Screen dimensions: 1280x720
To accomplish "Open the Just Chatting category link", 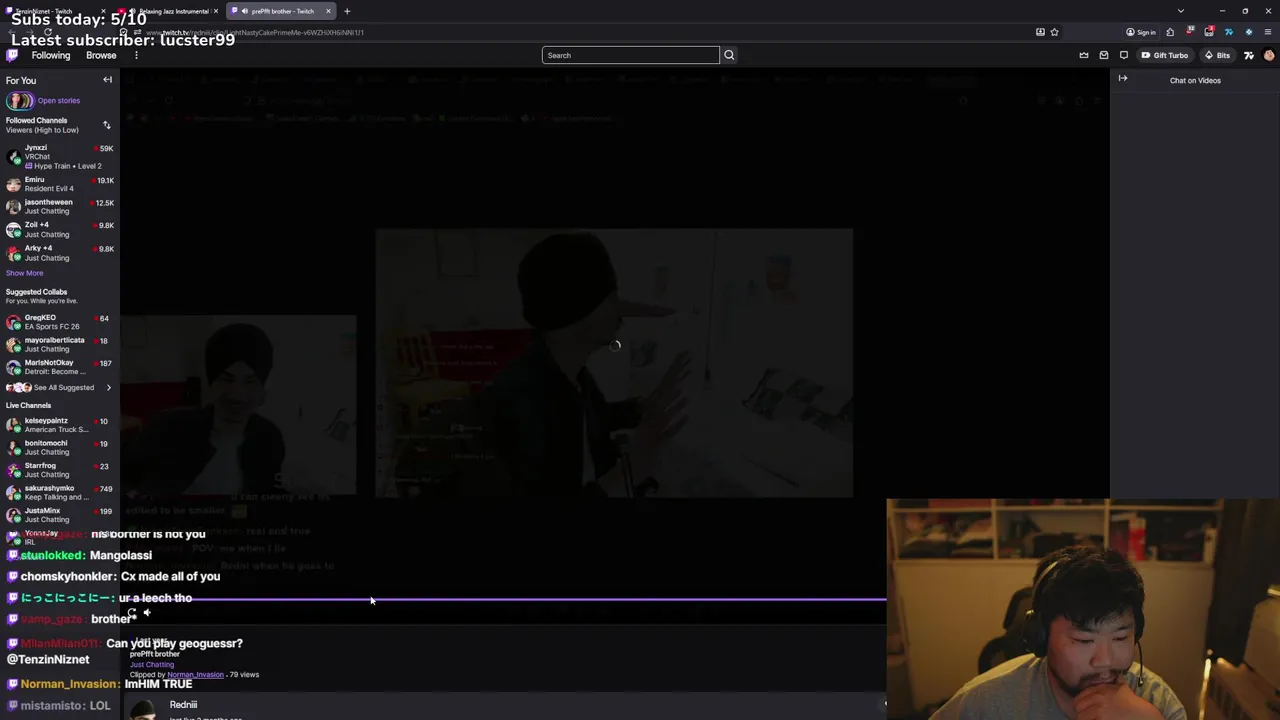I will [x=152, y=664].
